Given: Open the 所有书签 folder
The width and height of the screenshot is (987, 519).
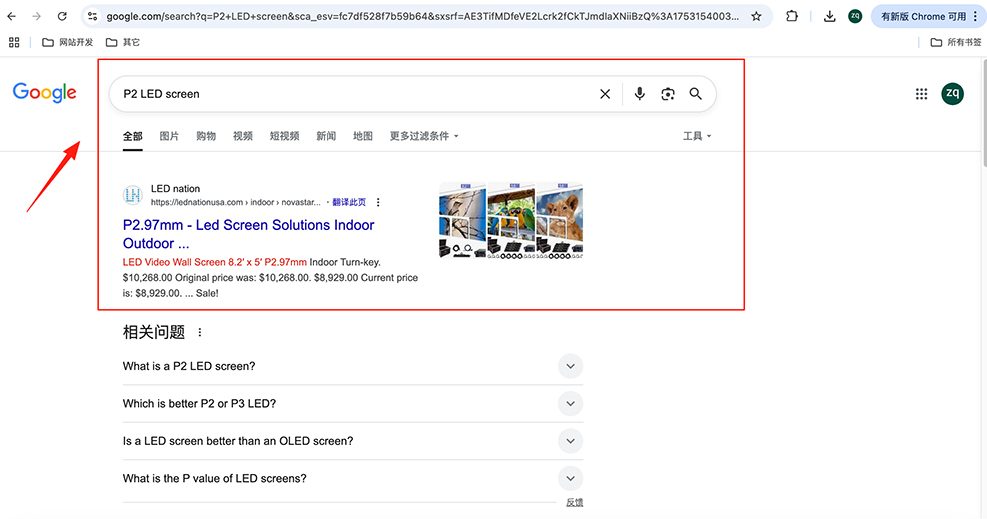Looking at the screenshot, I should pos(956,42).
